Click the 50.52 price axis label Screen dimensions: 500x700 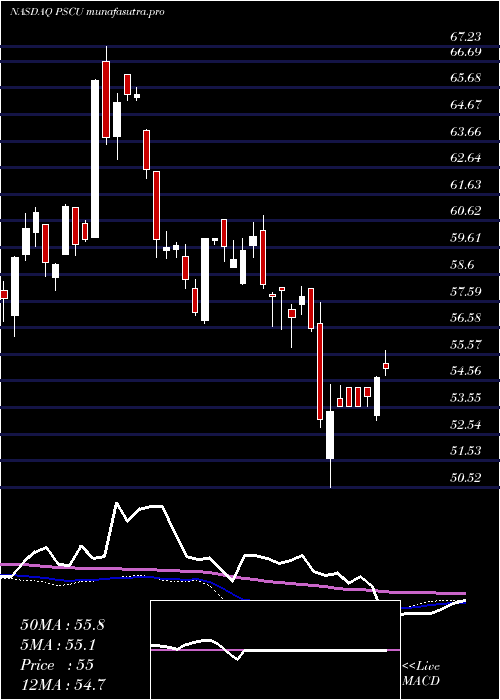point(465,478)
